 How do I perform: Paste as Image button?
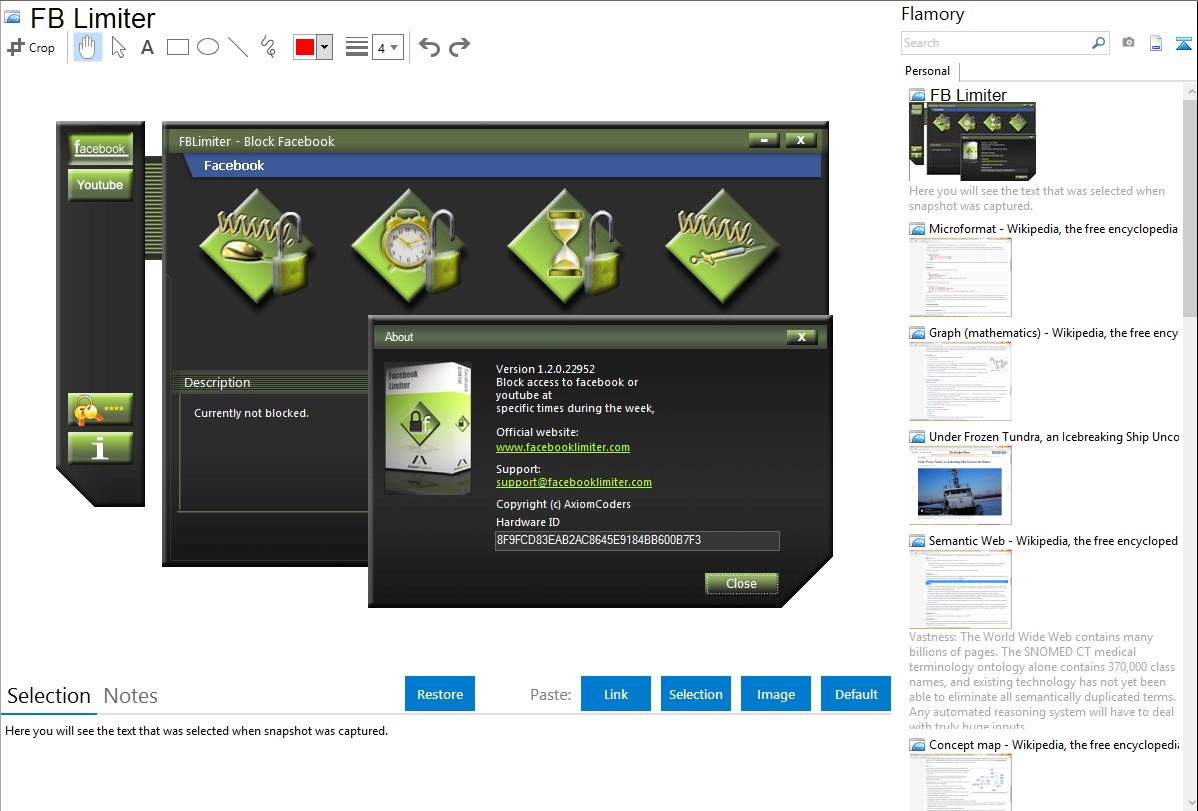pos(775,694)
